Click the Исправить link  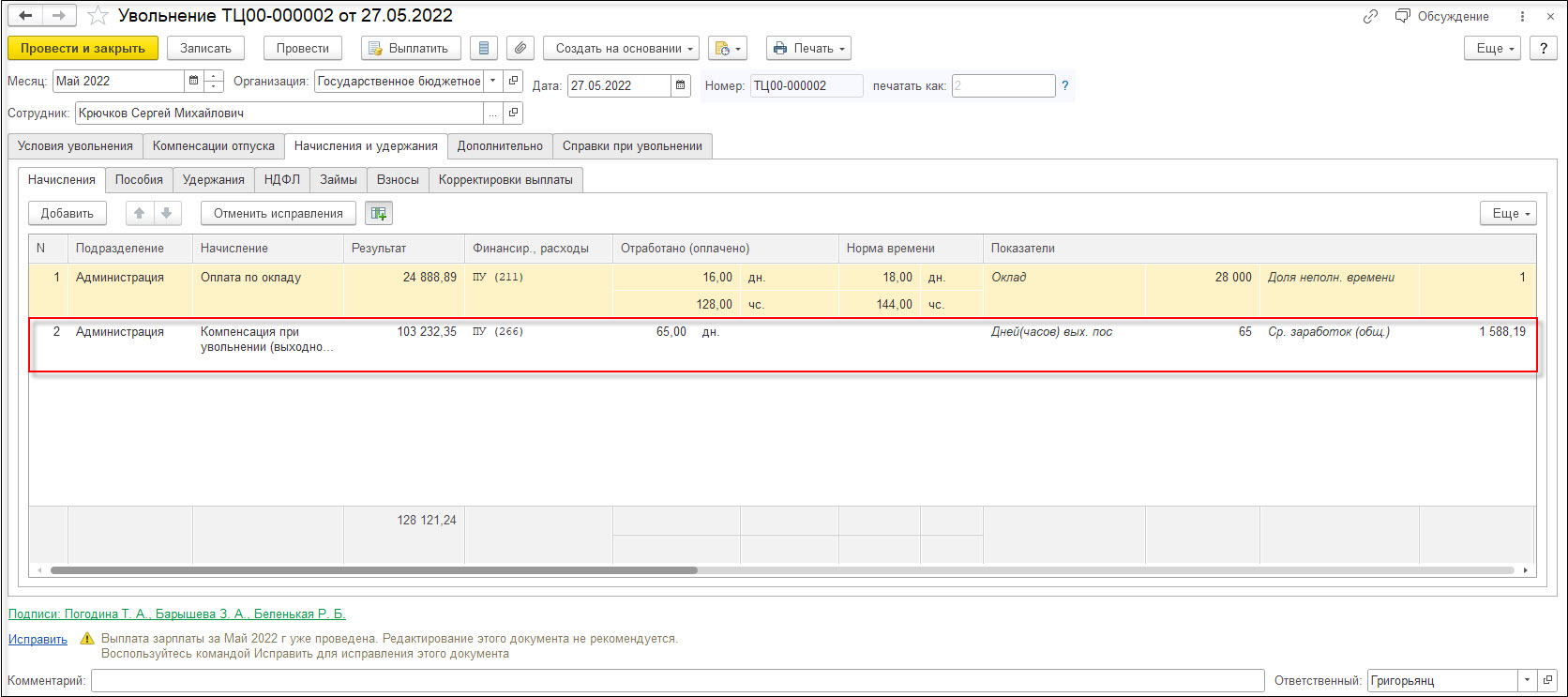(38, 640)
